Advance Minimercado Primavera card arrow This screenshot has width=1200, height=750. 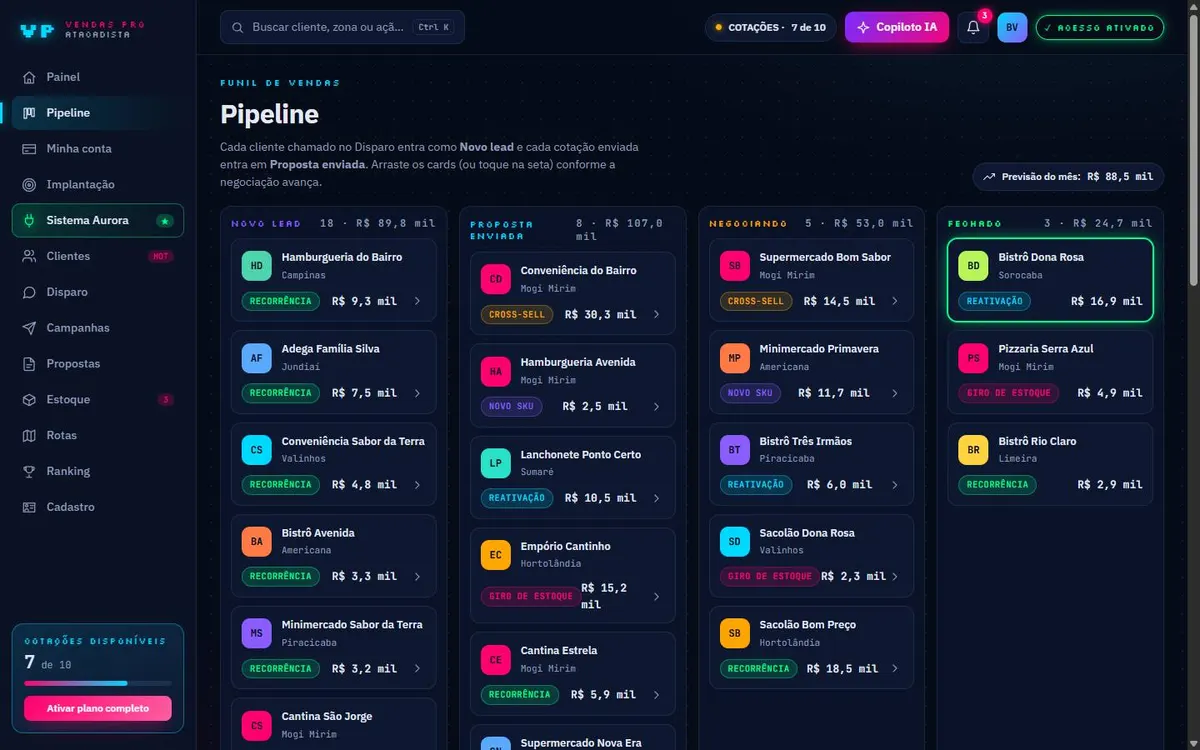tap(895, 393)
